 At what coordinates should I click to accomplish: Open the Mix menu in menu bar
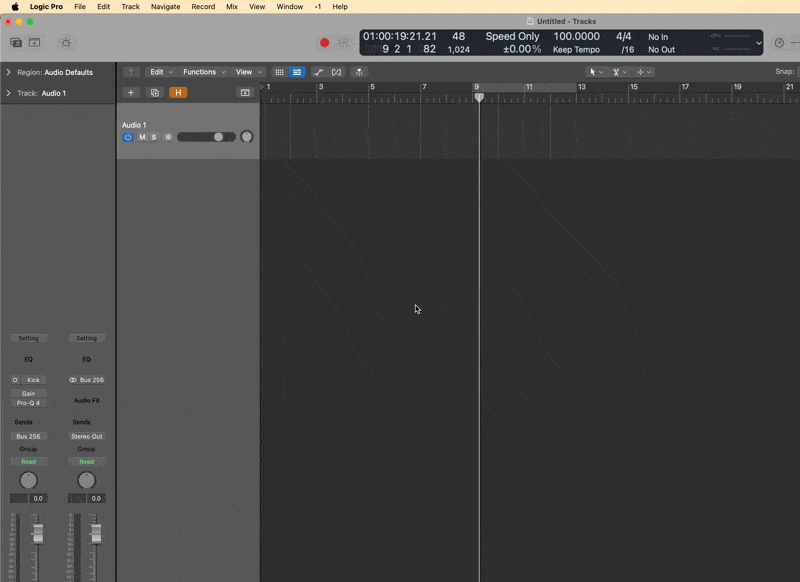tap(232, 6)
